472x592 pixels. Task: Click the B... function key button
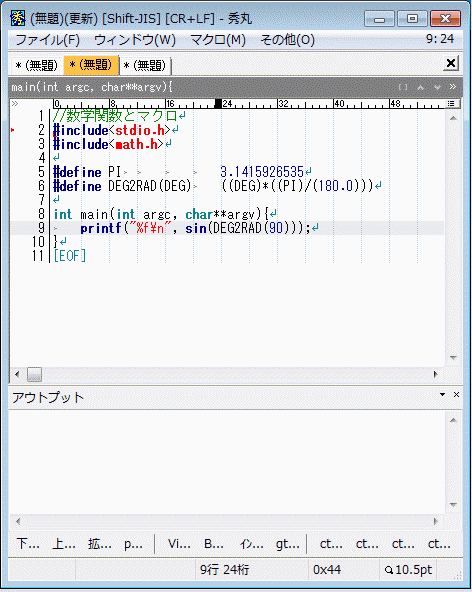214,544
